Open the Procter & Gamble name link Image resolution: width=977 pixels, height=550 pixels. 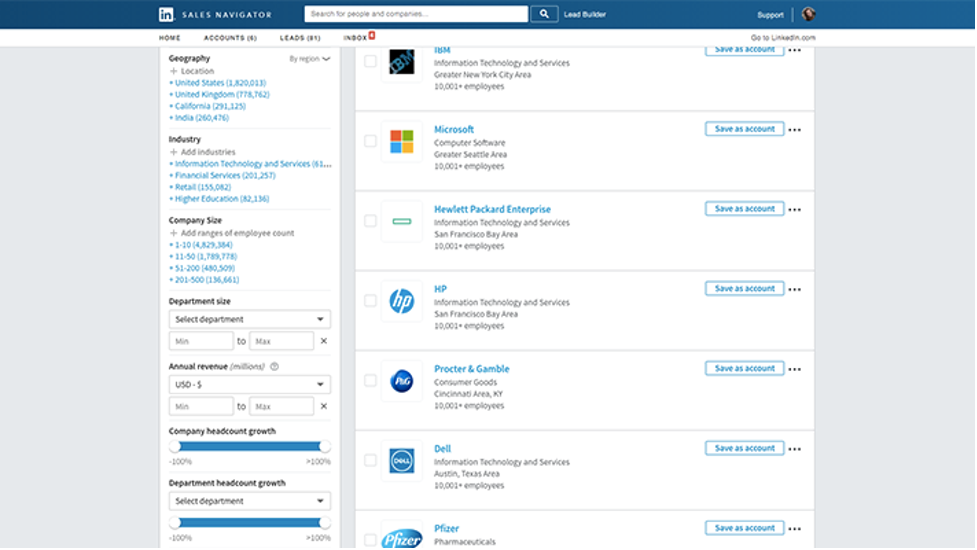[x=472, y=369]
